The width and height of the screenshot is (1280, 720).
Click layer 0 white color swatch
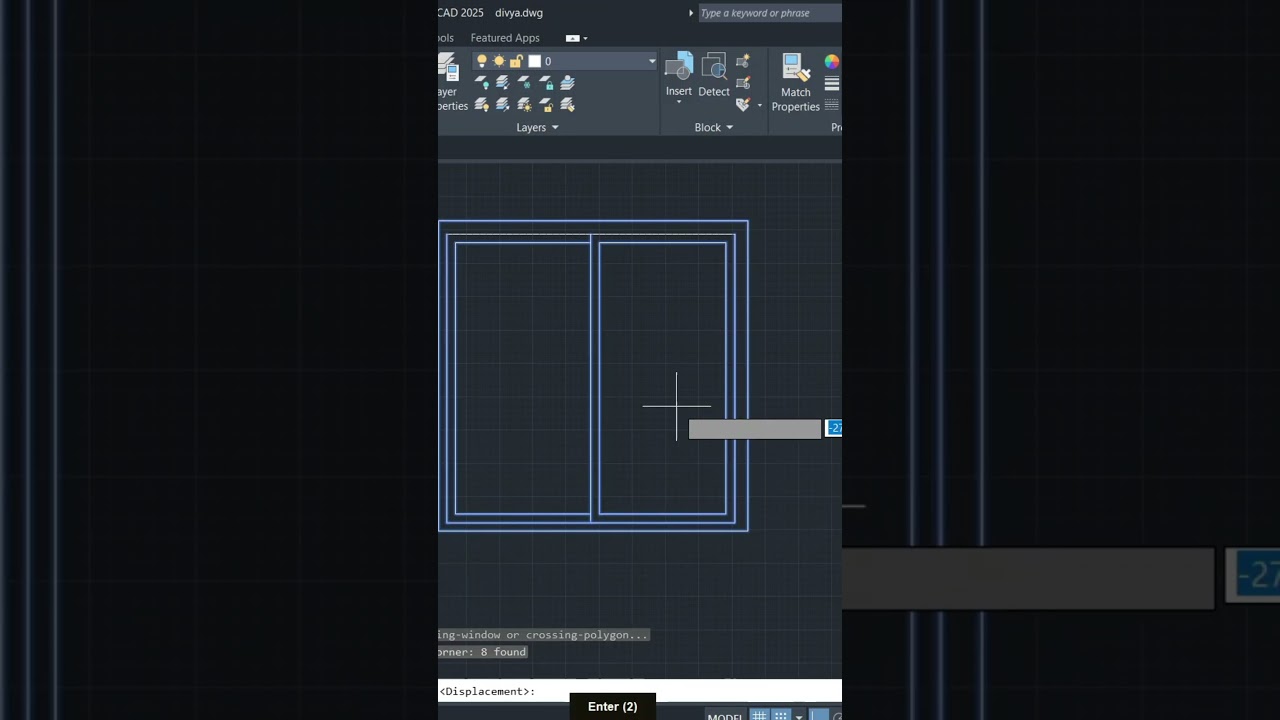coord(534,61)
